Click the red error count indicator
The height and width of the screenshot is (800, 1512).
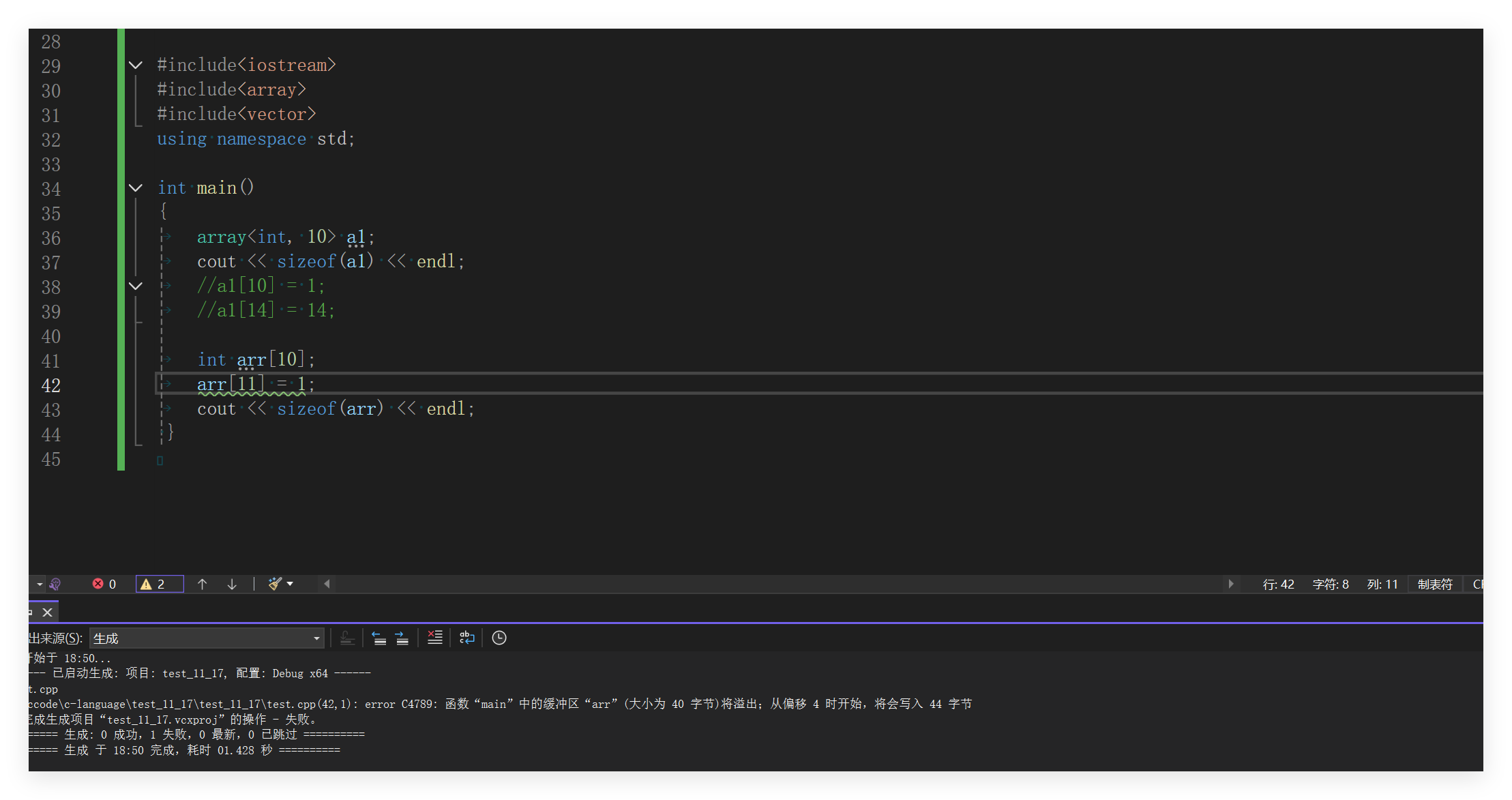[104, 584]
